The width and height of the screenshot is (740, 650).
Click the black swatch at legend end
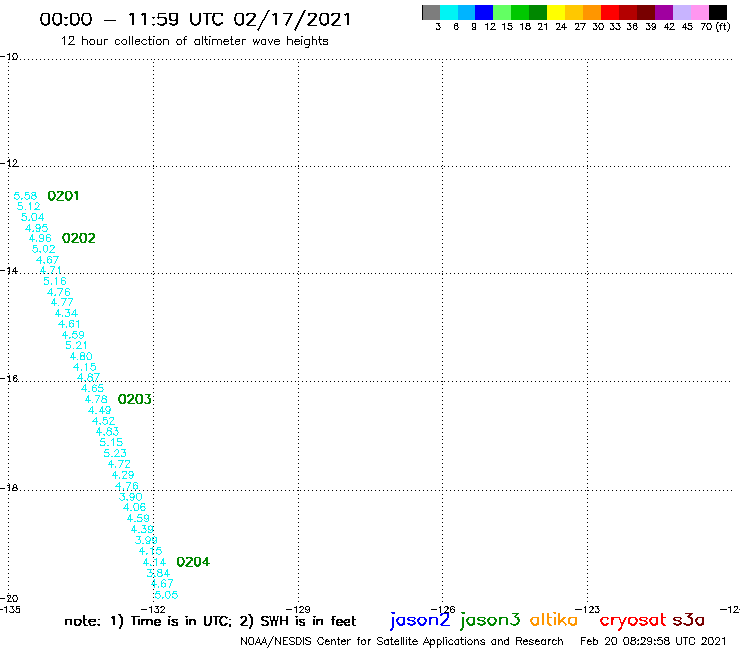pyautogui.click(x=717, y=12)
